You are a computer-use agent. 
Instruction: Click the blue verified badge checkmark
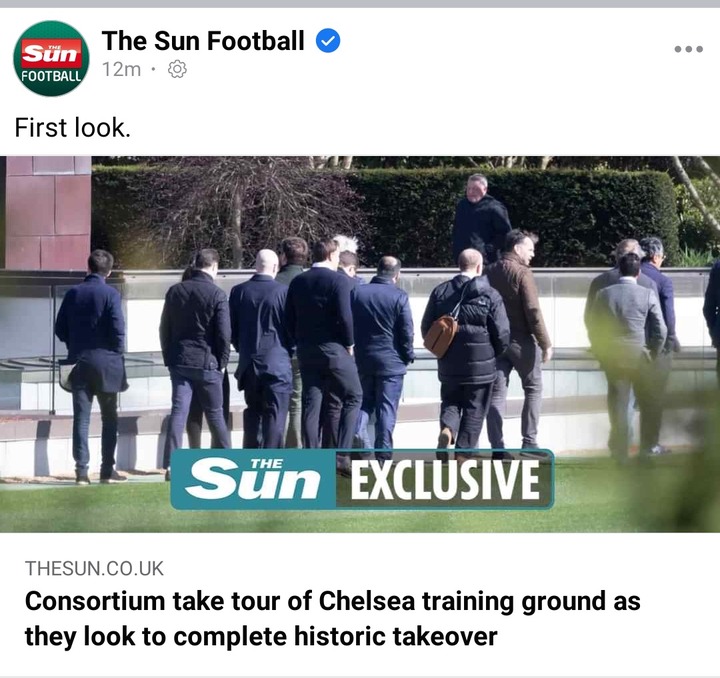tap(328, 40)
